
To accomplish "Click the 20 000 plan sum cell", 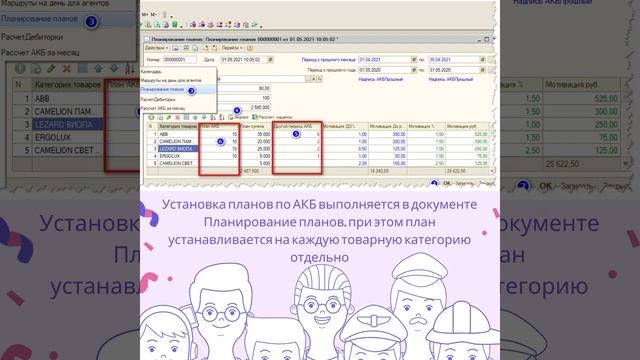I will (x=256, y=141).
